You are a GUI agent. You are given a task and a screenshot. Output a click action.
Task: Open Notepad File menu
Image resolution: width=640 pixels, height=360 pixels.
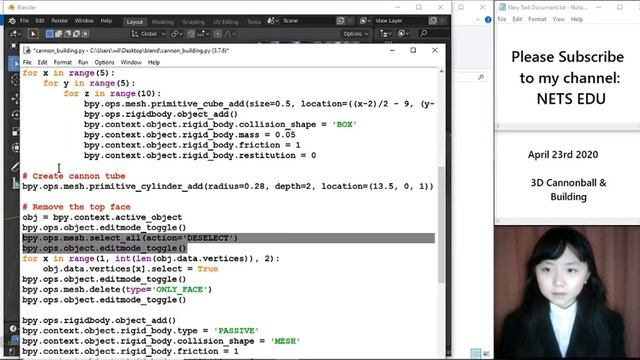pyautogui.click(x=502, y=19)
